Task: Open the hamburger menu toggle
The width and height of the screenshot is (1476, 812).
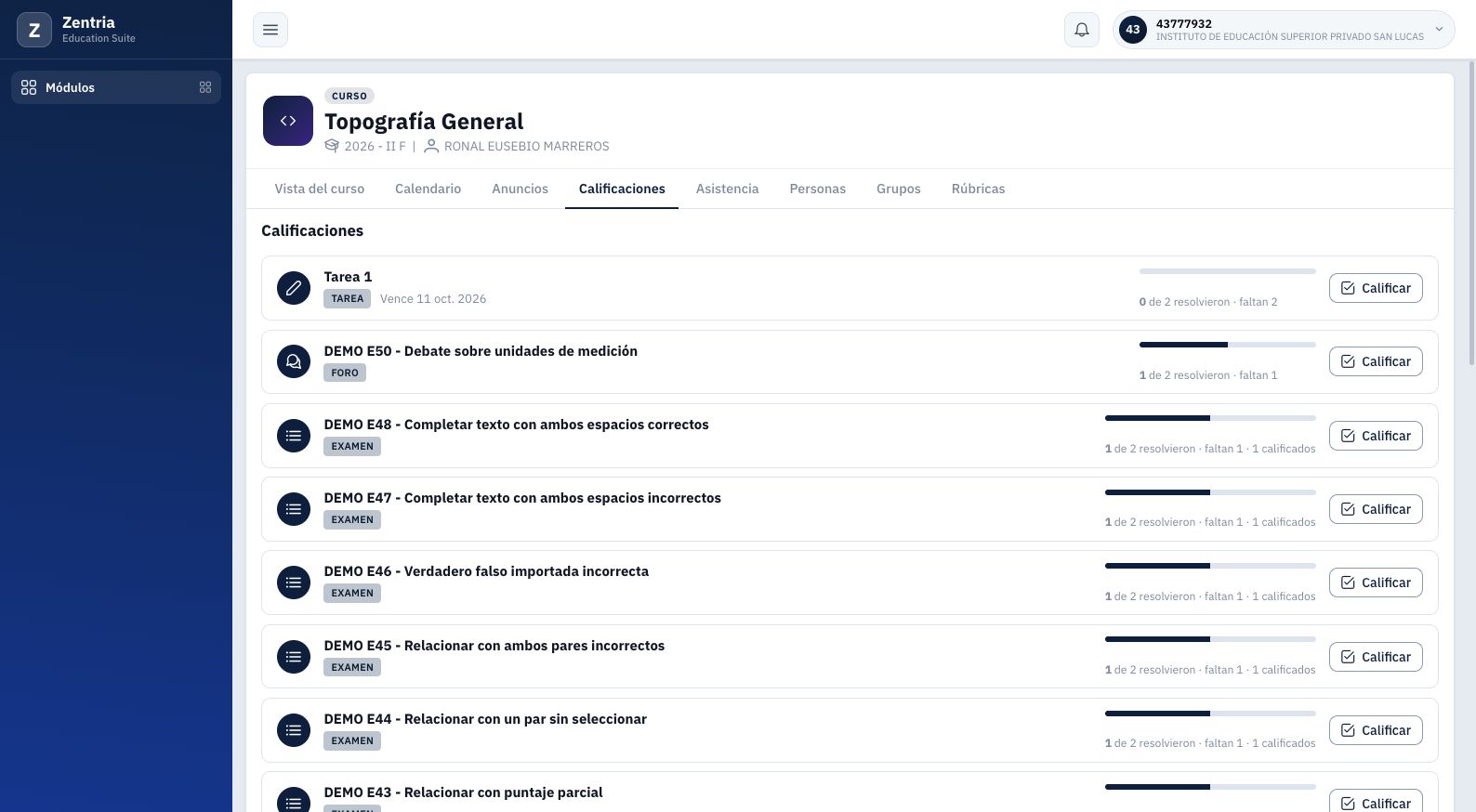Action: point(270,30)
